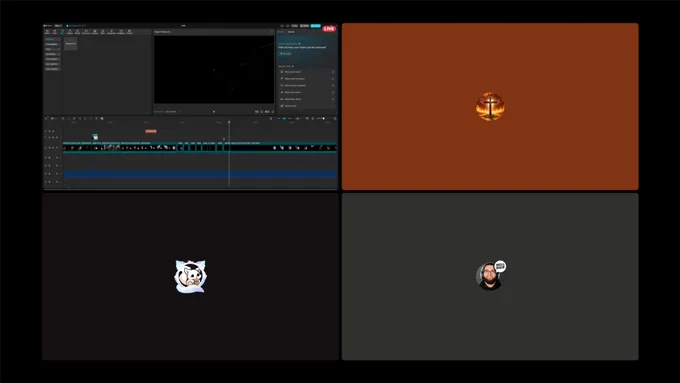Screen dimensions: 680x383
Task: Select the long blue audio clip on the timeline
Action: point(200,173)
